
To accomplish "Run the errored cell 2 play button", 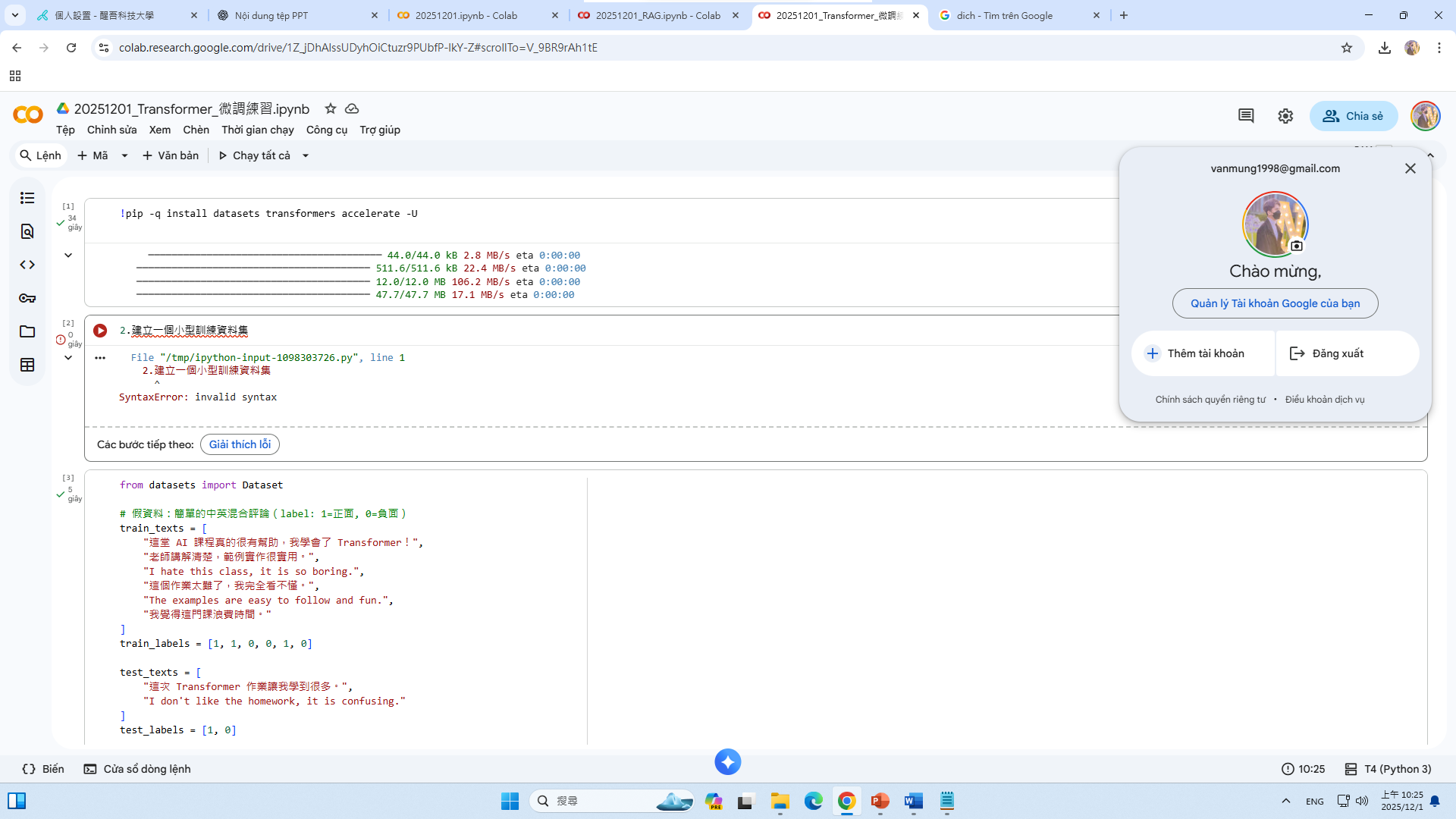I will (100, 331).
